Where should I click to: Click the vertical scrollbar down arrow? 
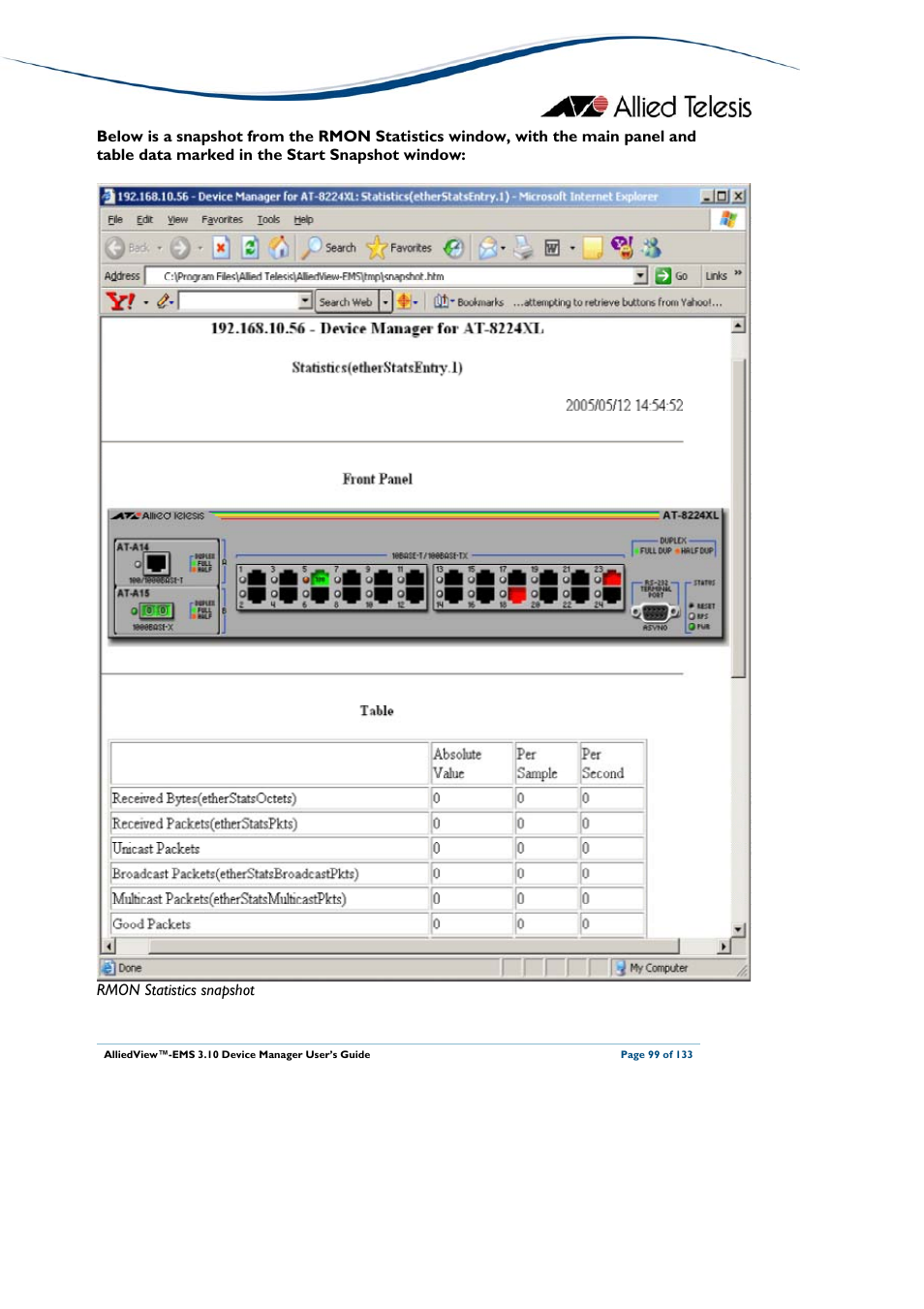tap(738, 929)
